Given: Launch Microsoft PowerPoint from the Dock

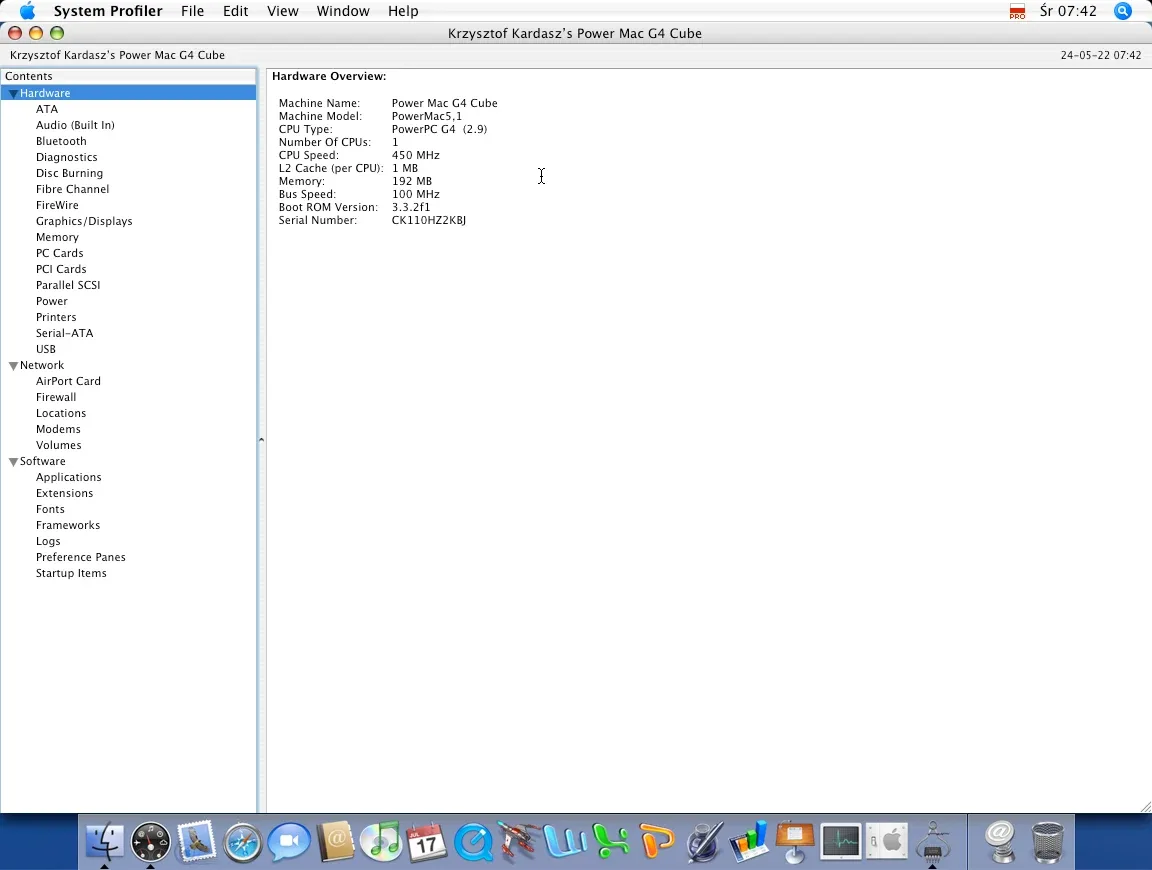Looking at the screenshot, I should 657,841.
